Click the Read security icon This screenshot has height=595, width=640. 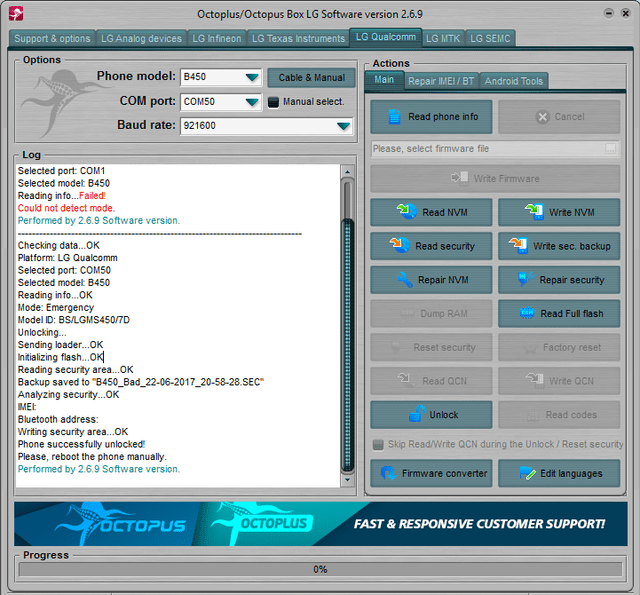[400, 245]
